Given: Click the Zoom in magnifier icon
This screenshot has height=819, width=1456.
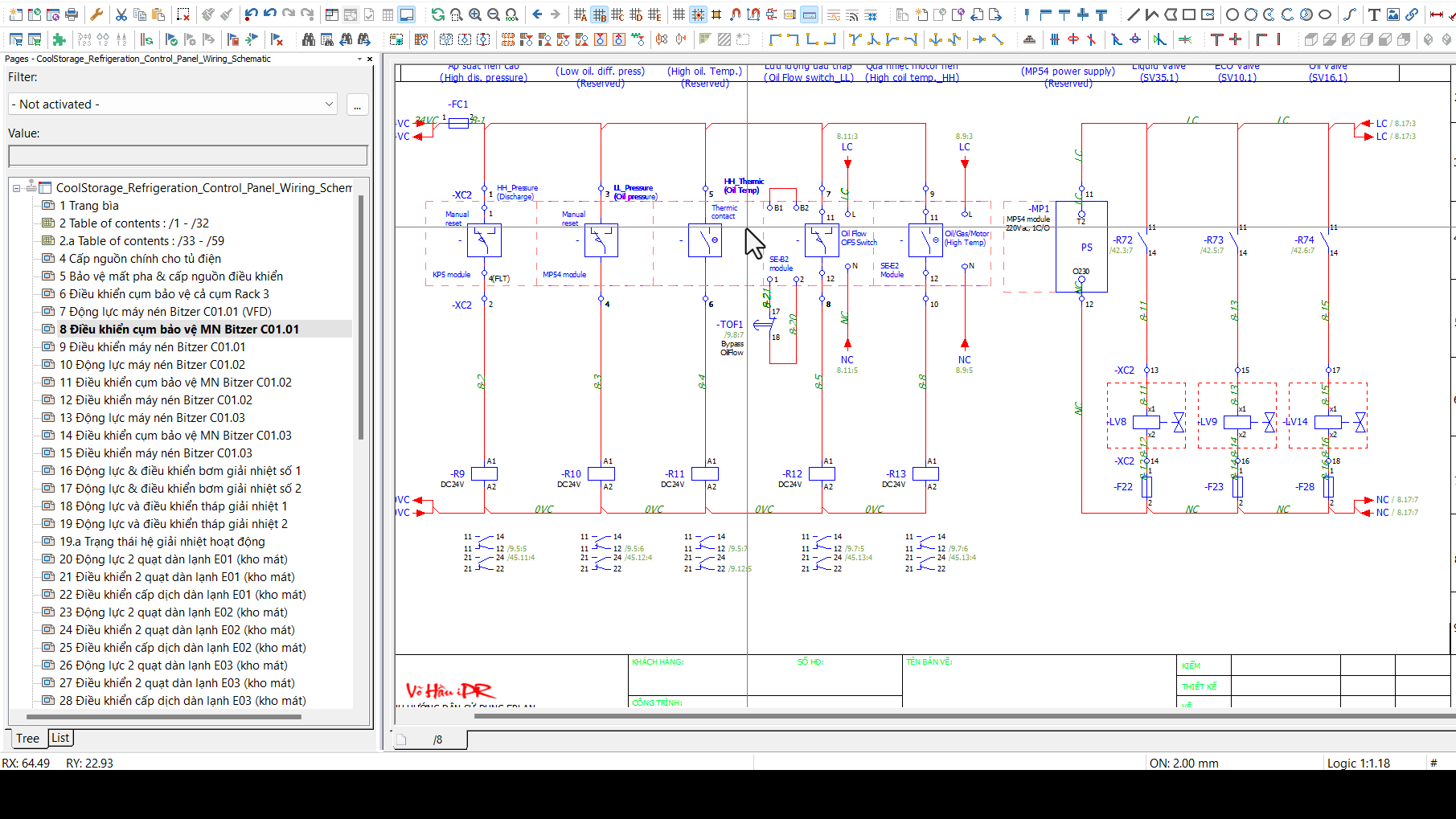Looking at the screenshot, I should [475, 14].
